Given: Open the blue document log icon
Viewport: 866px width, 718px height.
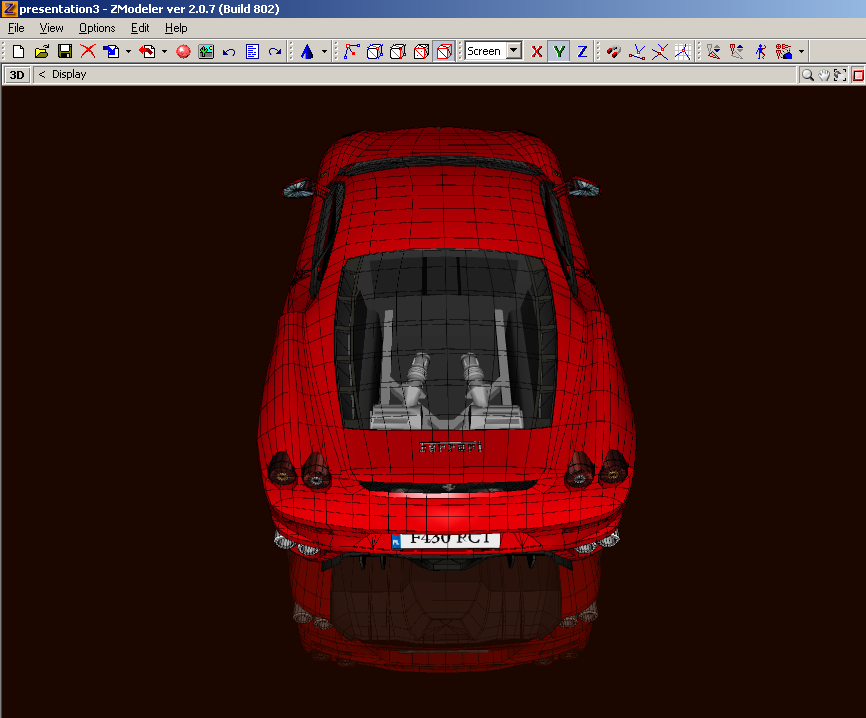Looking at the screenshot, I should [252, 51].
